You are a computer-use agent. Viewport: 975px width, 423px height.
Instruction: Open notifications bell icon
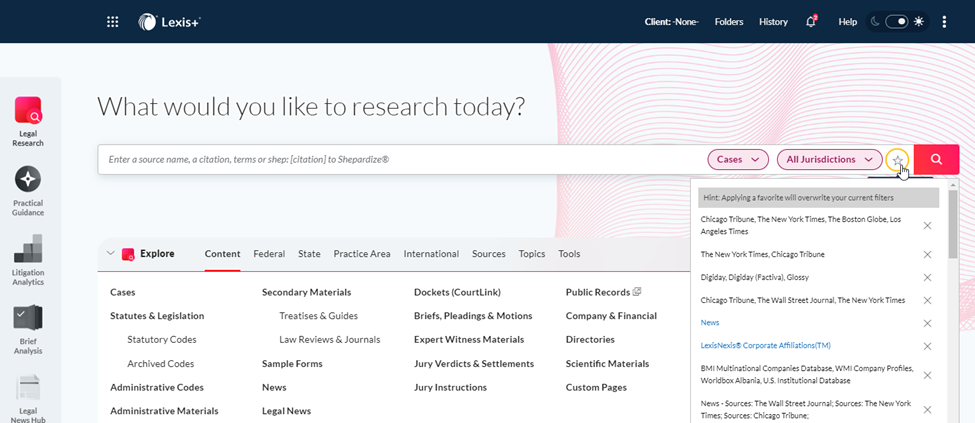coord(811,22)
